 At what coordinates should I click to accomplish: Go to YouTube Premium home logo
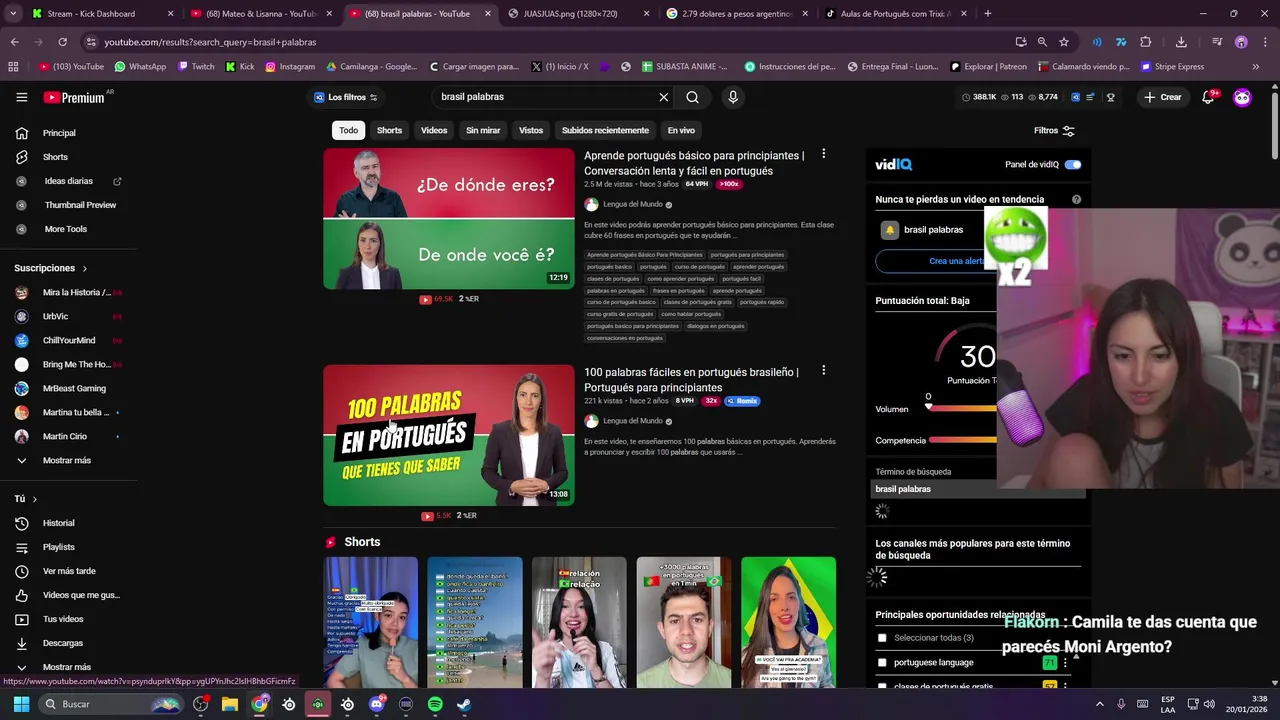pyautogui.click(x=75, y=97)
